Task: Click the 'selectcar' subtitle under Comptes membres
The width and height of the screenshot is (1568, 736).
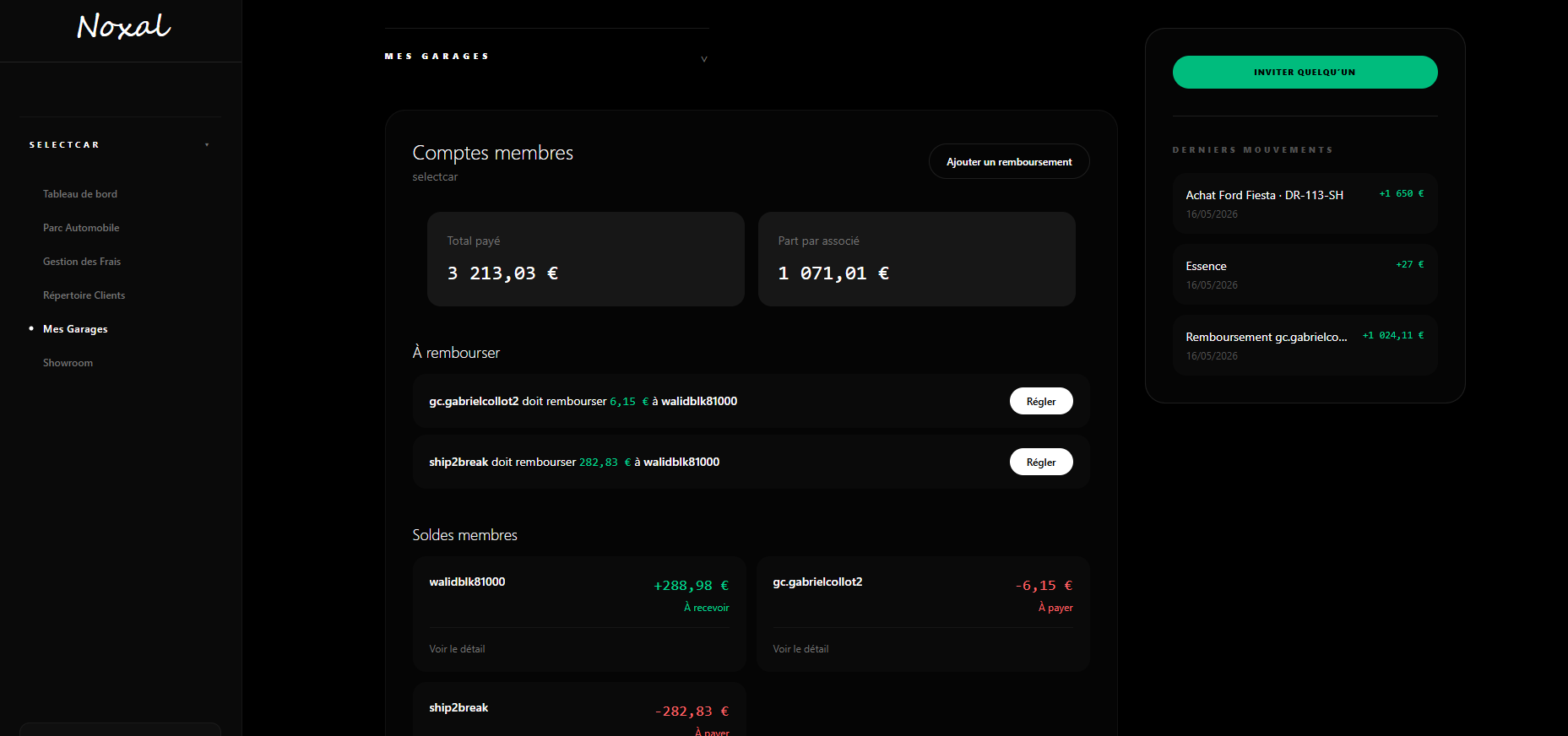Action: point(435,177)
